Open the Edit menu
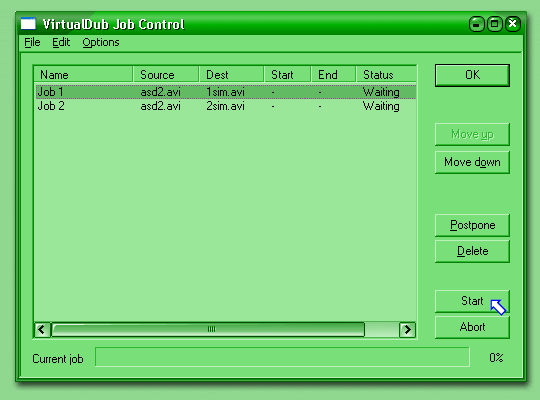The image size is (540, 400). 61,42
